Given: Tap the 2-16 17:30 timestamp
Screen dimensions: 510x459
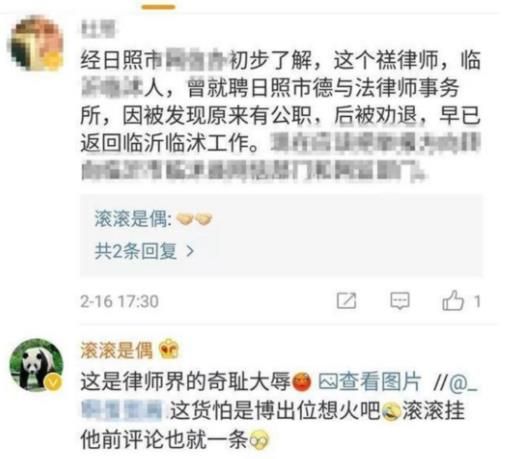Looking at the screenshot, I should coord(119,301).
